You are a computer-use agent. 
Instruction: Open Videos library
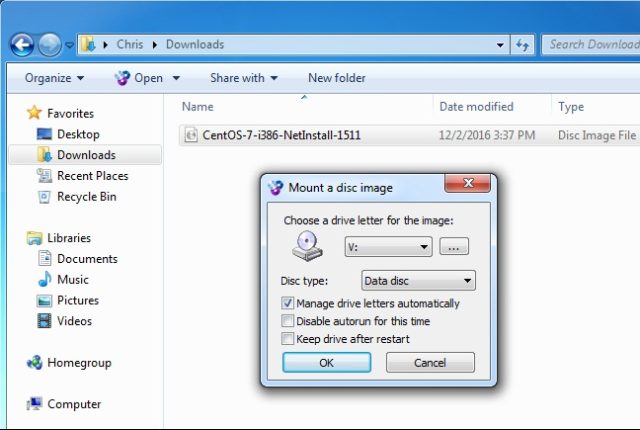tap(74, 321)
